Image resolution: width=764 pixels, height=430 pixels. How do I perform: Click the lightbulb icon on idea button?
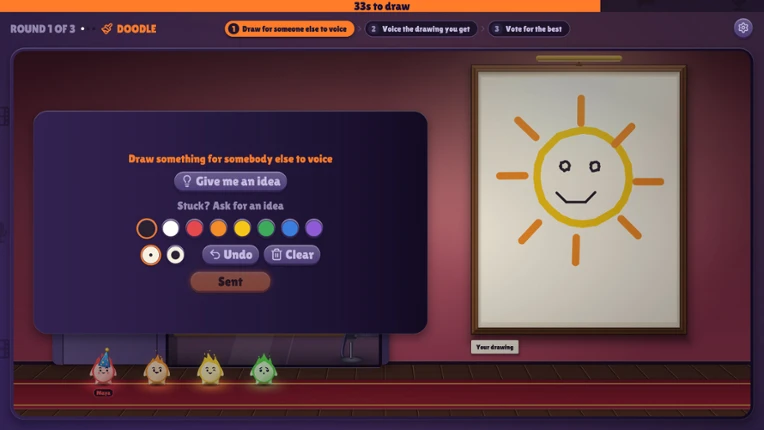point(187,181)
